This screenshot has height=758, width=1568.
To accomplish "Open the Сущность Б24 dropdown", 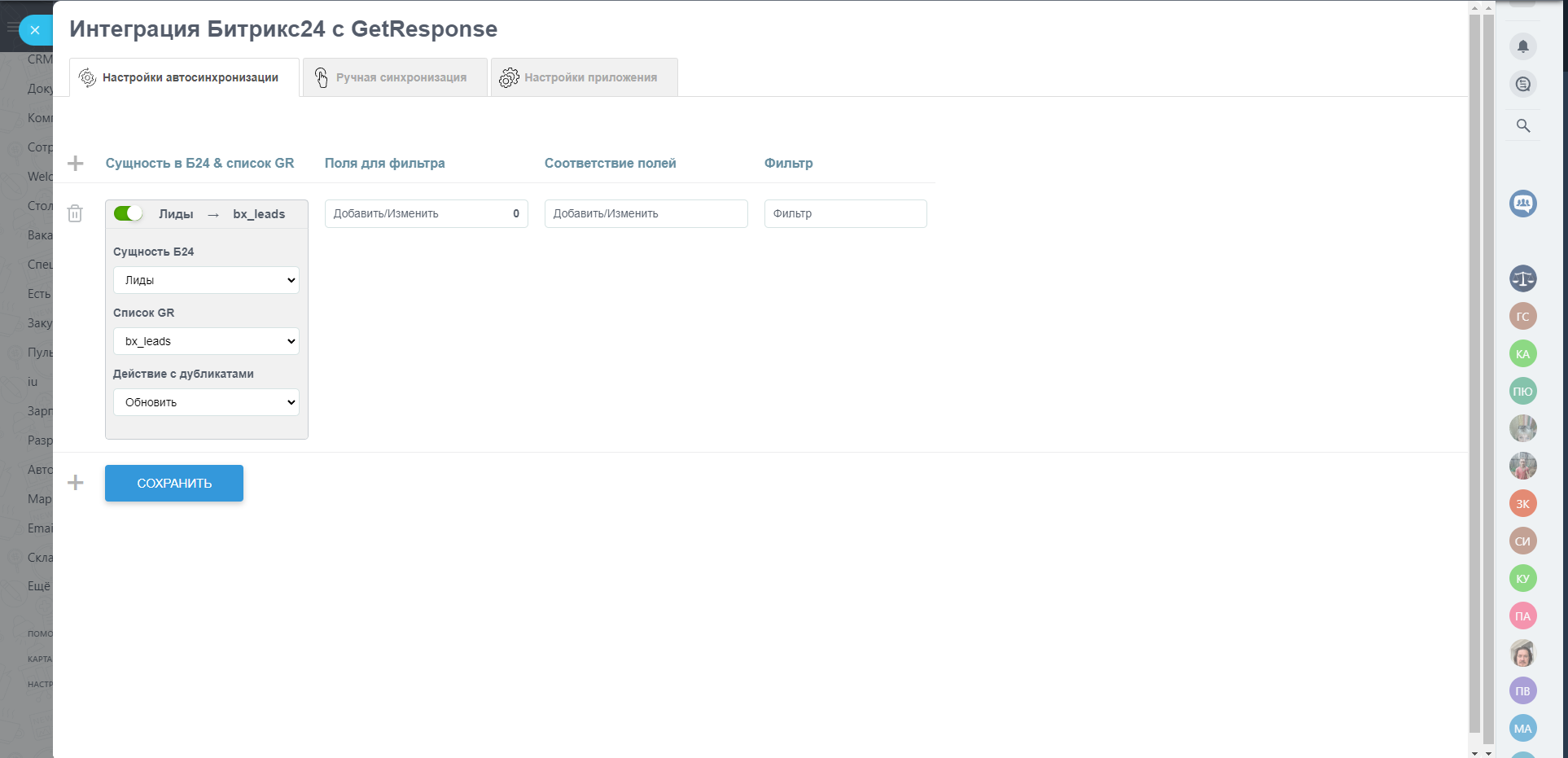I will click(206, 280).
